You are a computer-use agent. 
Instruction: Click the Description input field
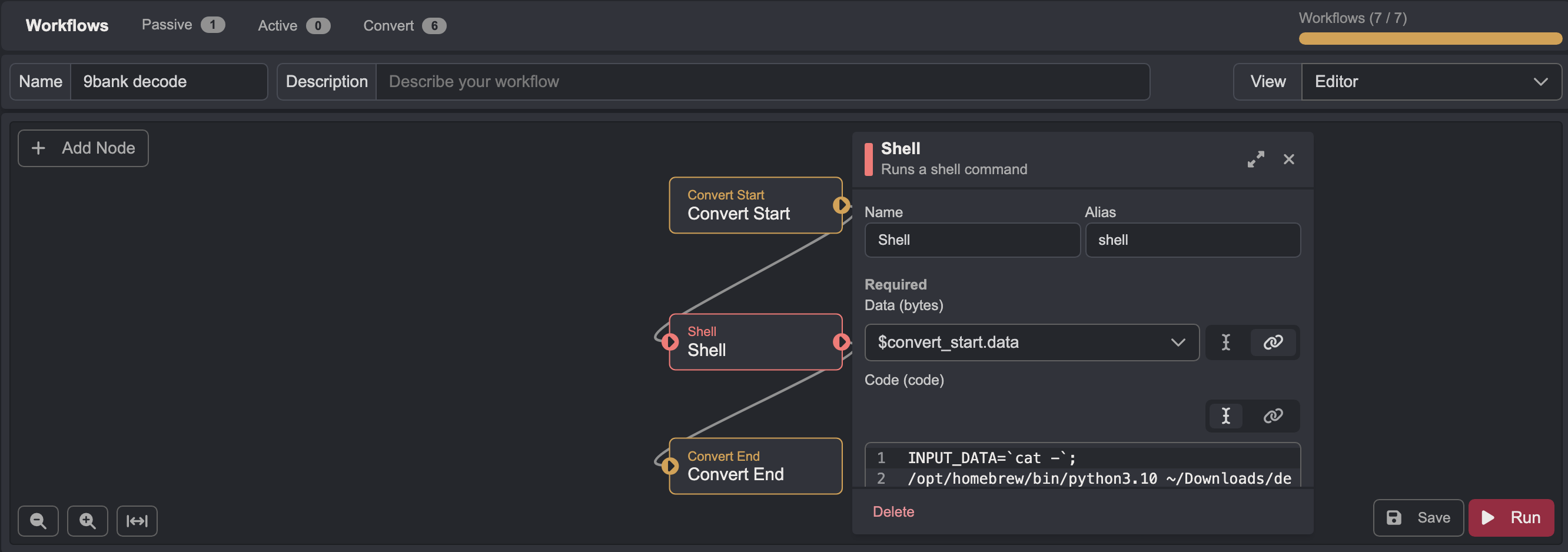(x=762, y=82)
